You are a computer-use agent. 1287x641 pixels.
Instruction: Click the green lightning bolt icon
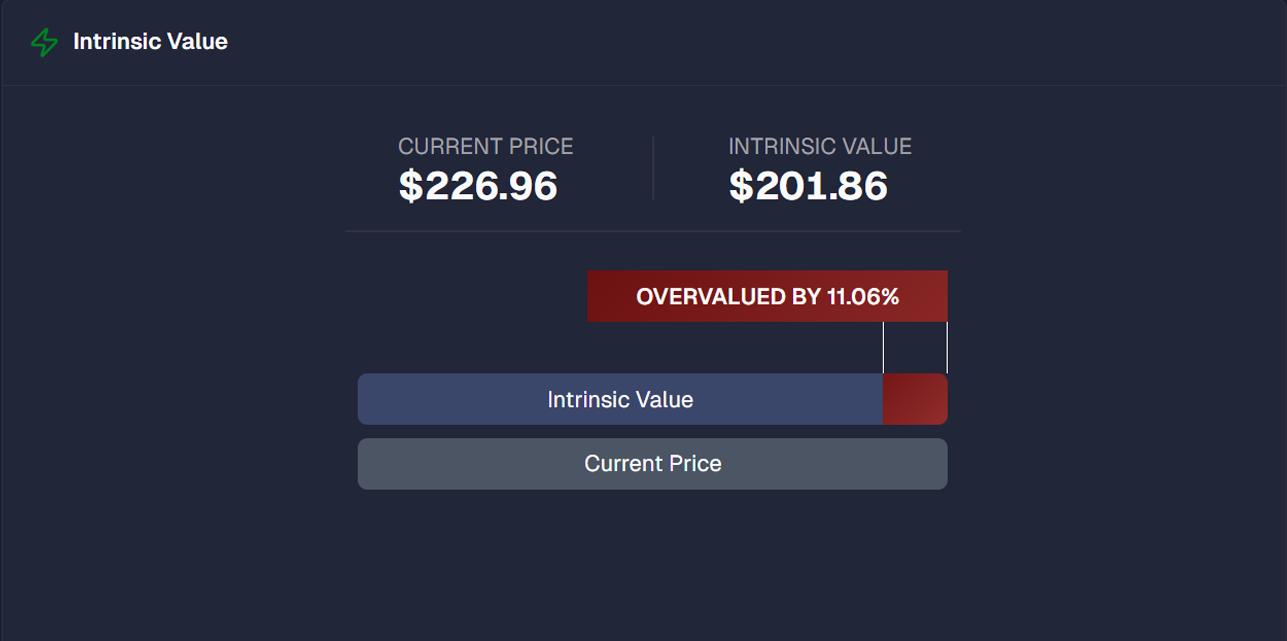44,42
